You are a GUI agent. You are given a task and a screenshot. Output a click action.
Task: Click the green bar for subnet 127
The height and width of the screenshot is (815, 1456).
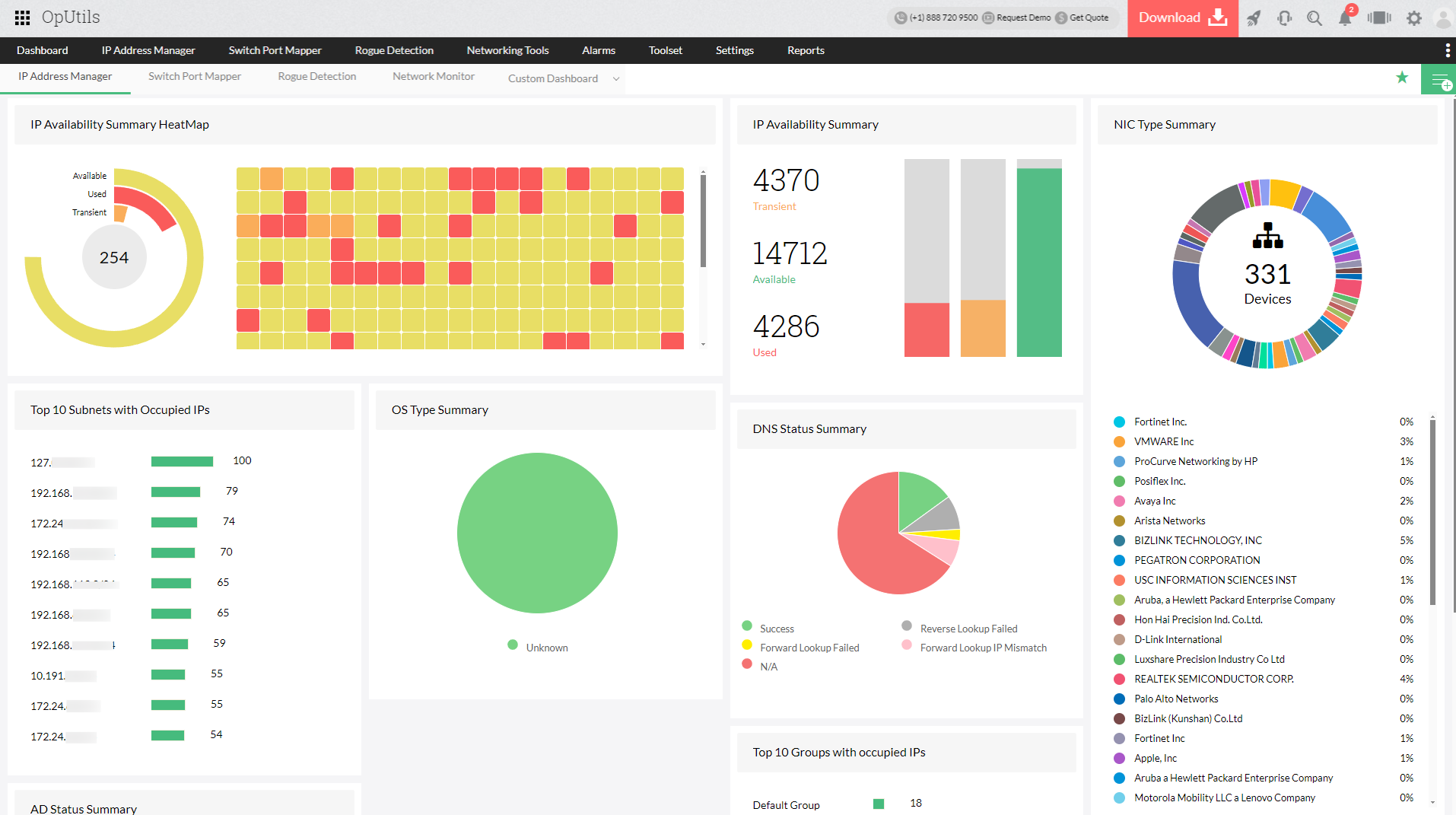[x=182, y=461]
